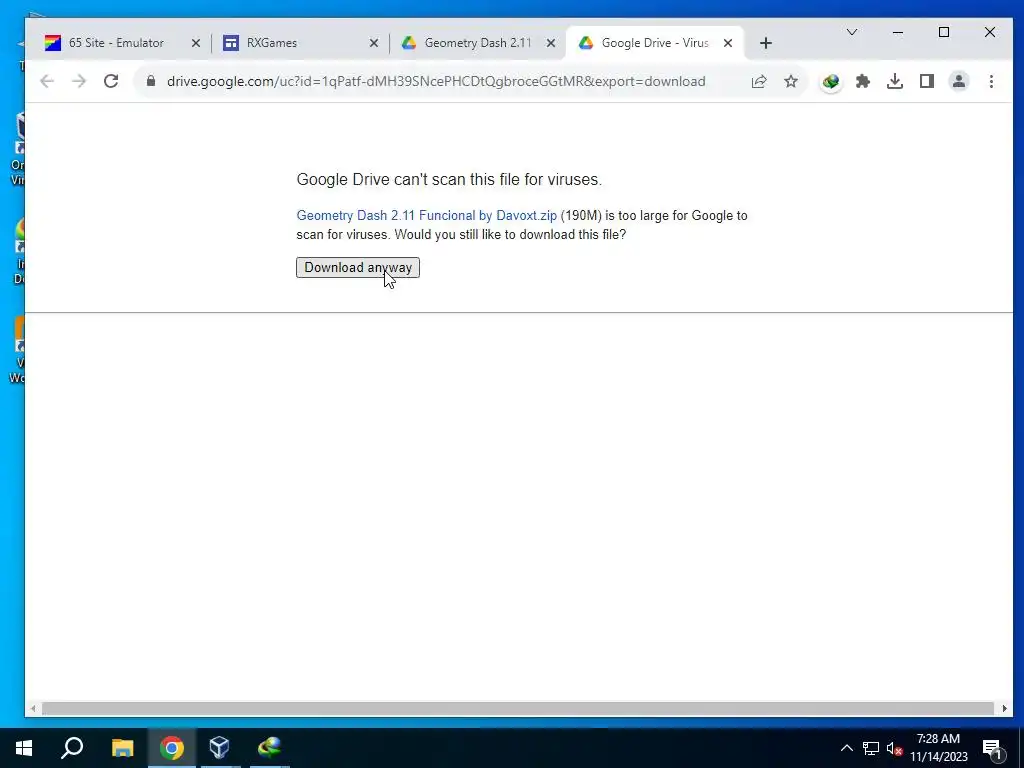Reload the current page
This screenshot has height=768, width=1024.
[111, 81]
